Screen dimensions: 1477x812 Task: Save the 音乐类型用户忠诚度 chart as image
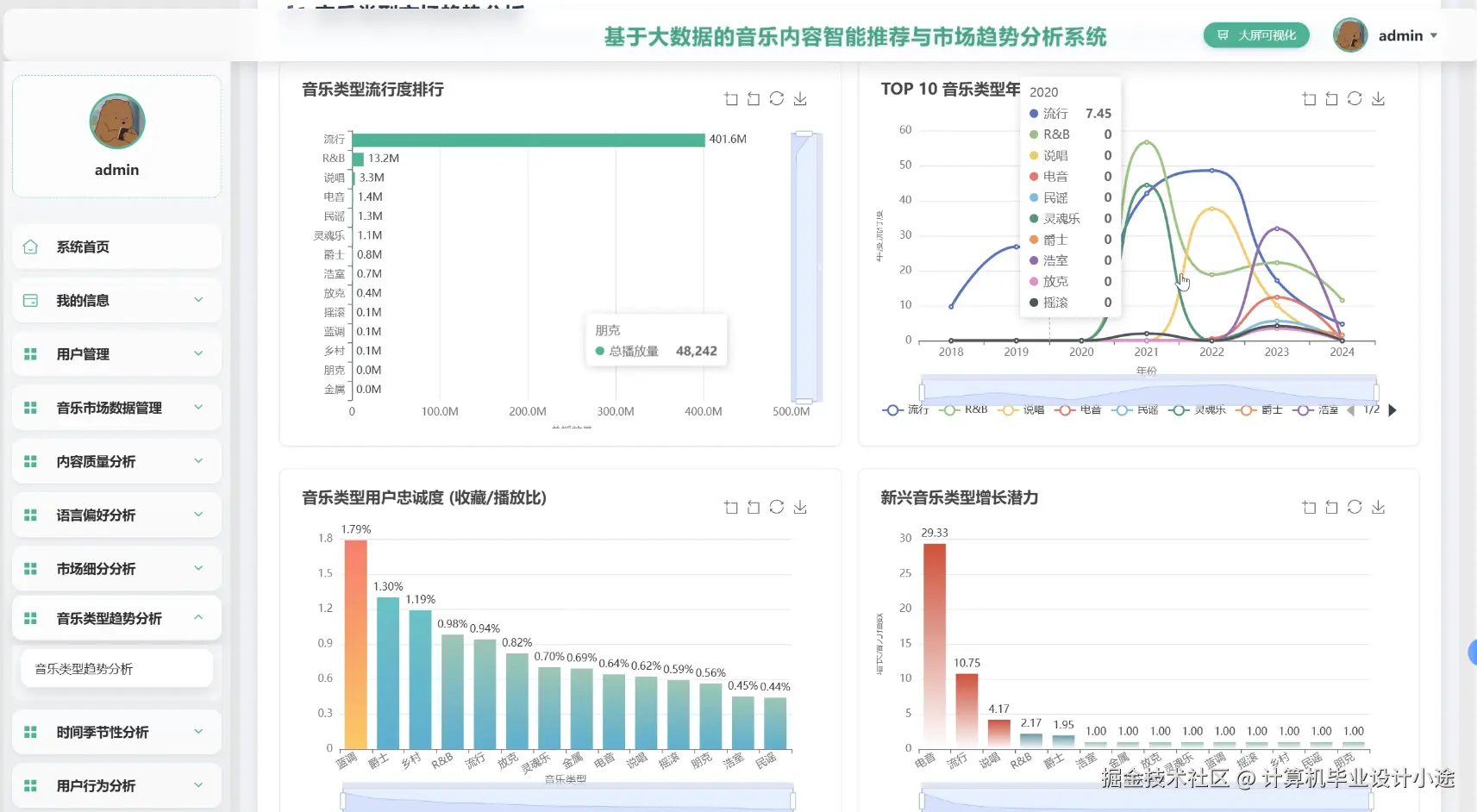(801, 507)
